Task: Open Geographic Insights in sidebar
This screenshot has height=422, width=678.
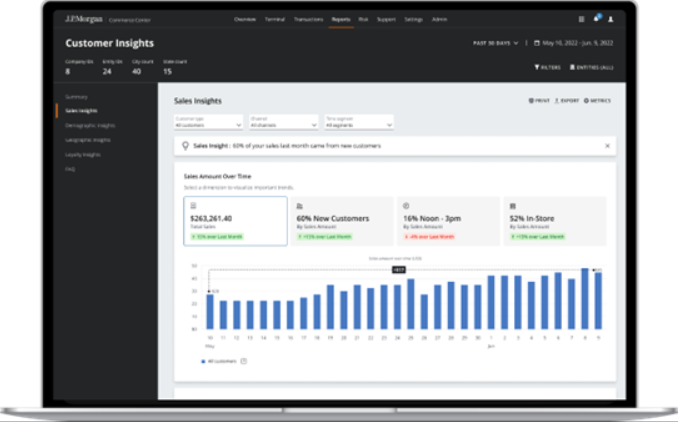Action: point(88,140)
